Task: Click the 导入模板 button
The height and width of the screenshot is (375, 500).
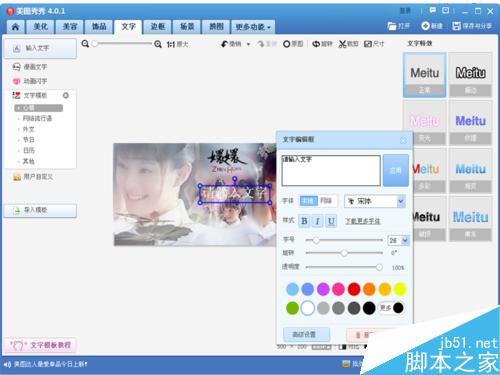Action: [40, 210]
